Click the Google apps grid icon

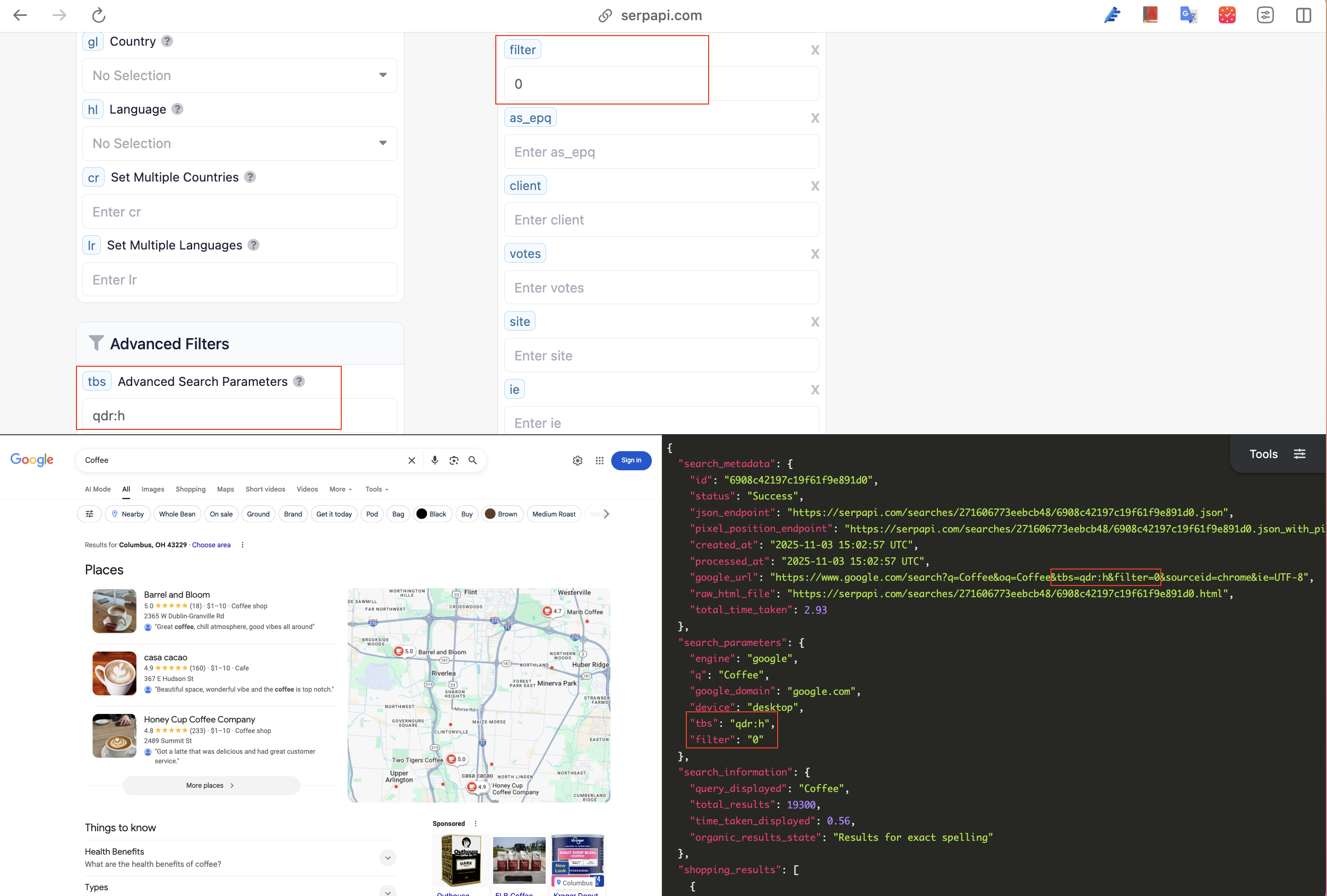click(x=600, y=460)
